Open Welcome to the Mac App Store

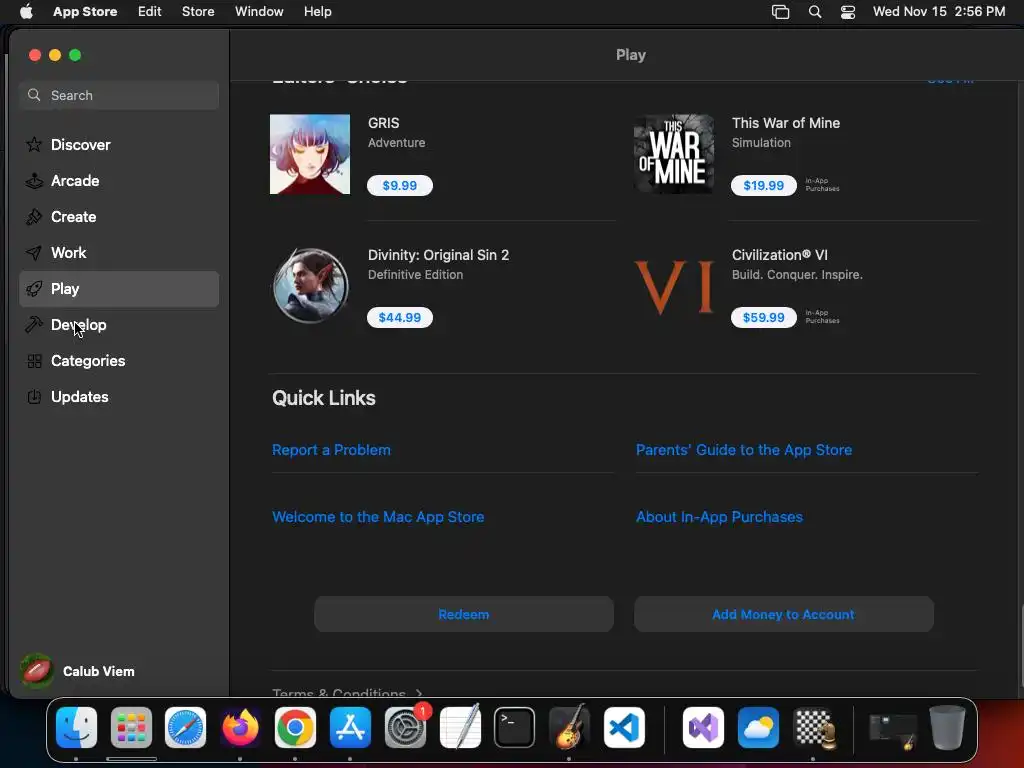click(378, 517)
